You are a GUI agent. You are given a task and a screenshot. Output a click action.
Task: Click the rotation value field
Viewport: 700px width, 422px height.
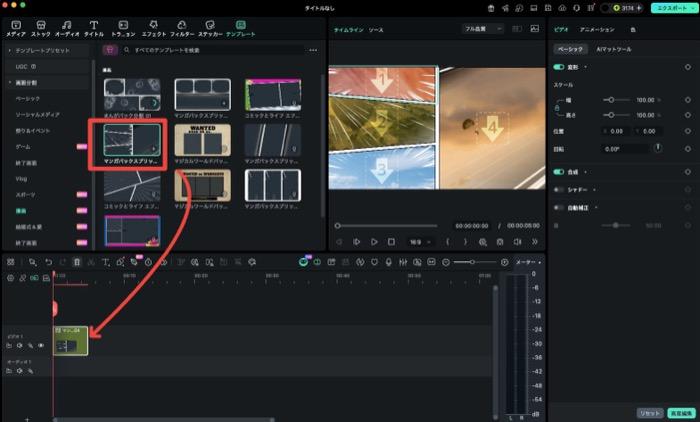(x=624, y=149)
